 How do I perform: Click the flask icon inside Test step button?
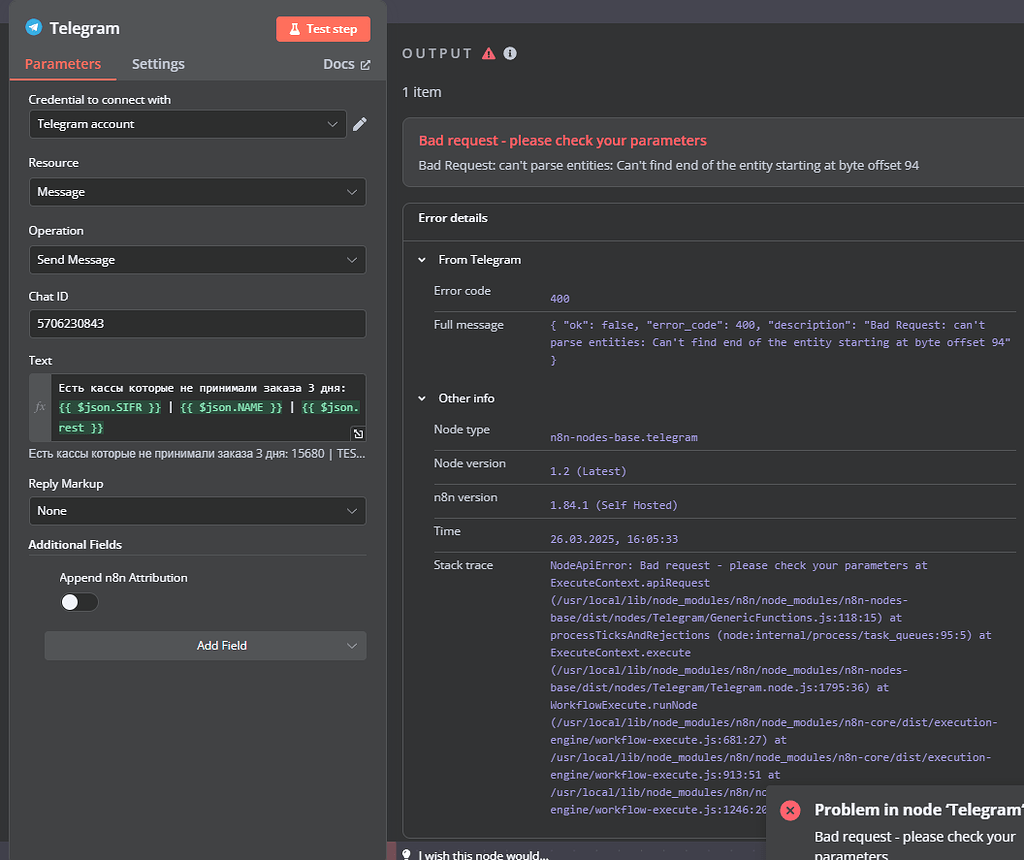coord(292,29)
